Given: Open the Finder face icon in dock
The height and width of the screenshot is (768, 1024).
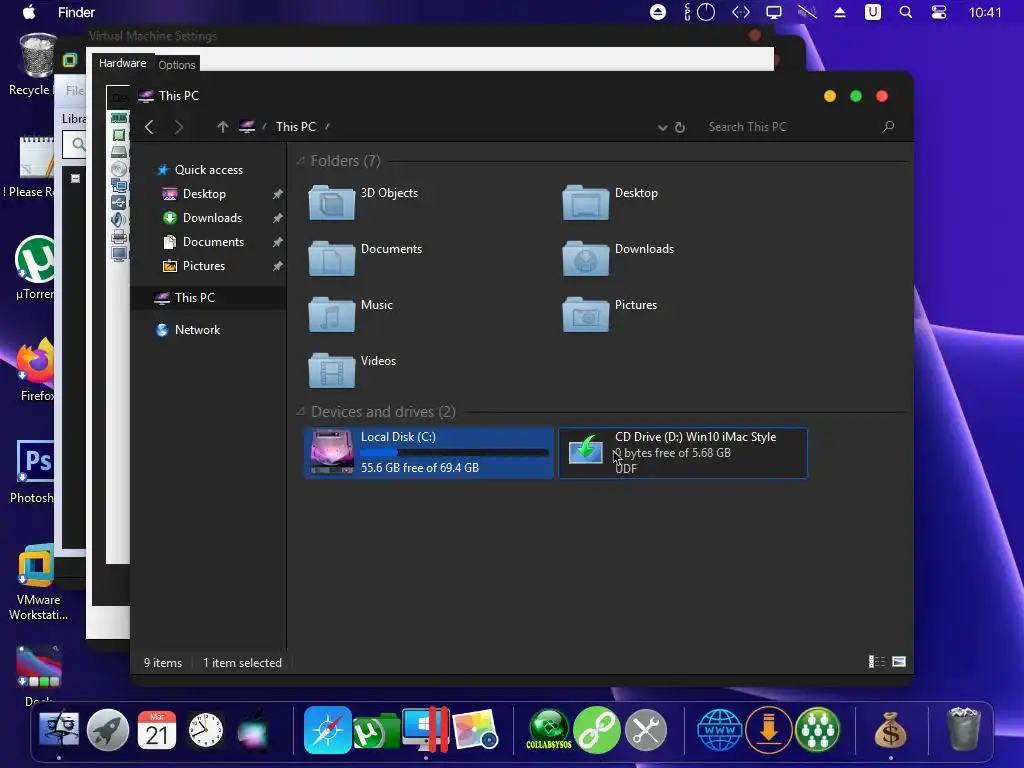Looking at the screenshot, I should [x=59, y=729].
